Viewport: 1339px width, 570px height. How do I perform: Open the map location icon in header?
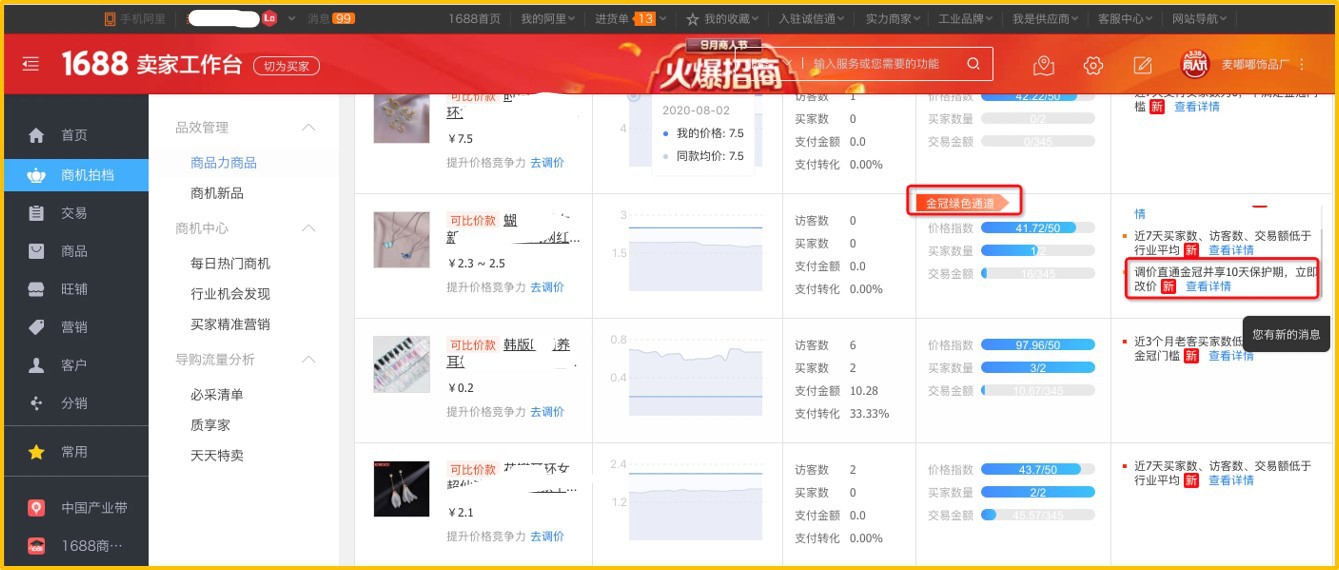(1044, 65)
